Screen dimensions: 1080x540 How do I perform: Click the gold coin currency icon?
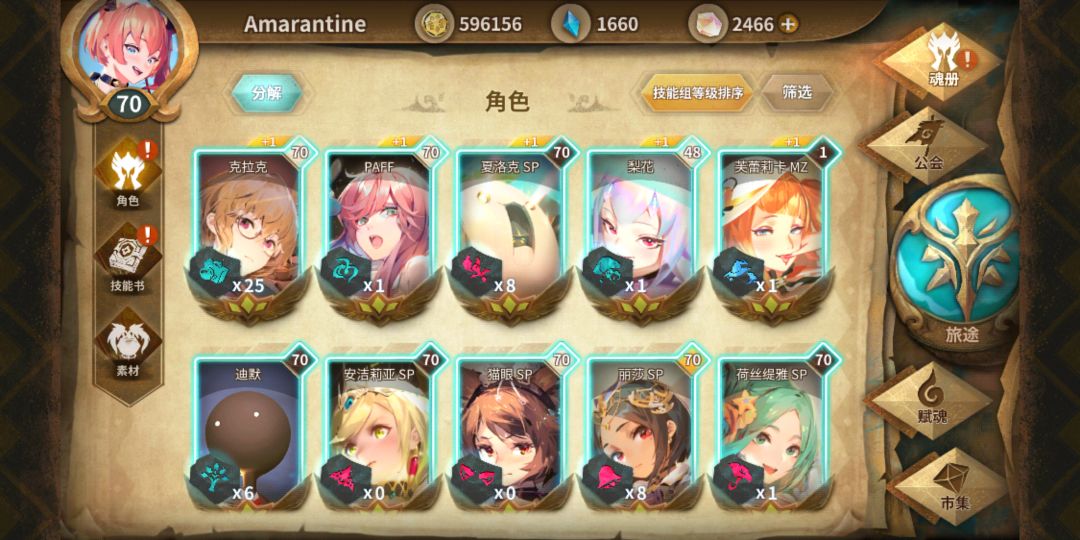[x=434, y=24]
